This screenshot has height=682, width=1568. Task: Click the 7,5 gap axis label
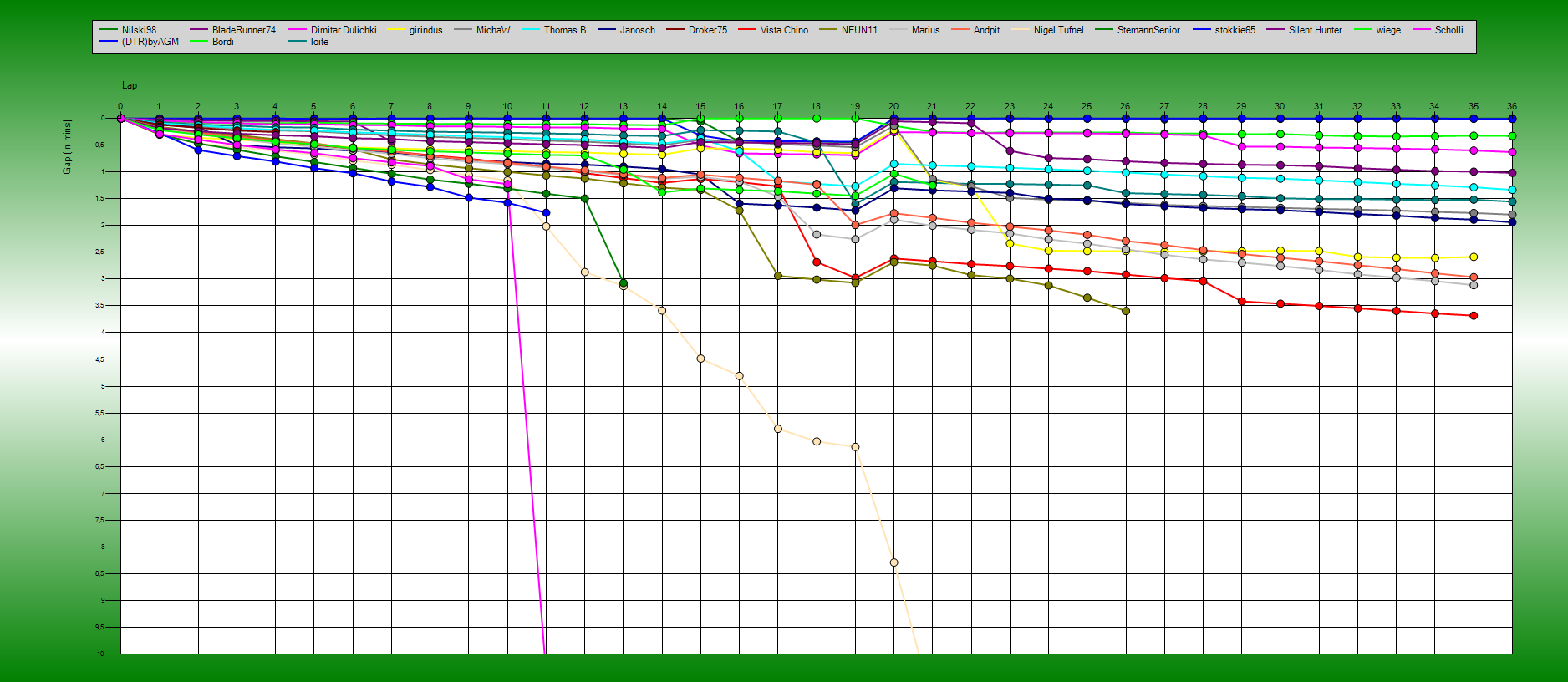tap(99, 521)
